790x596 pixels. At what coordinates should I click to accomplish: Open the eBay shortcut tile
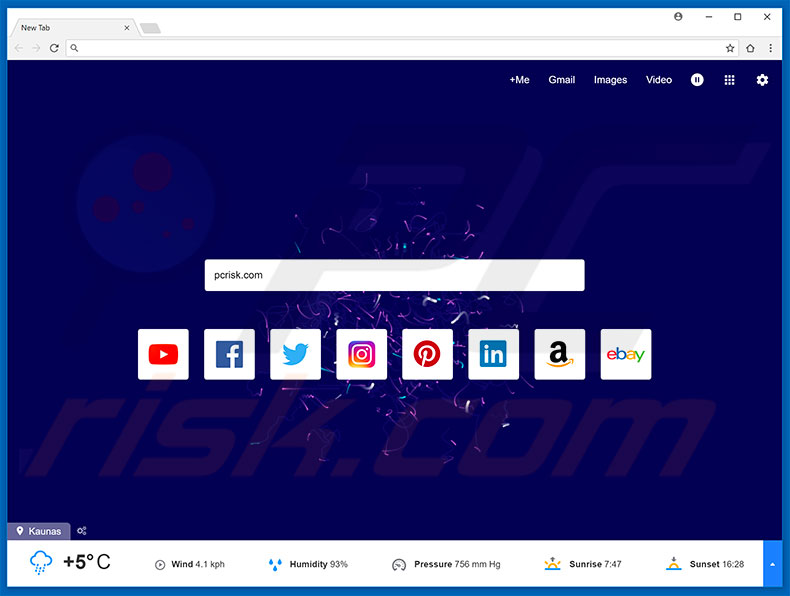(626, 354)
